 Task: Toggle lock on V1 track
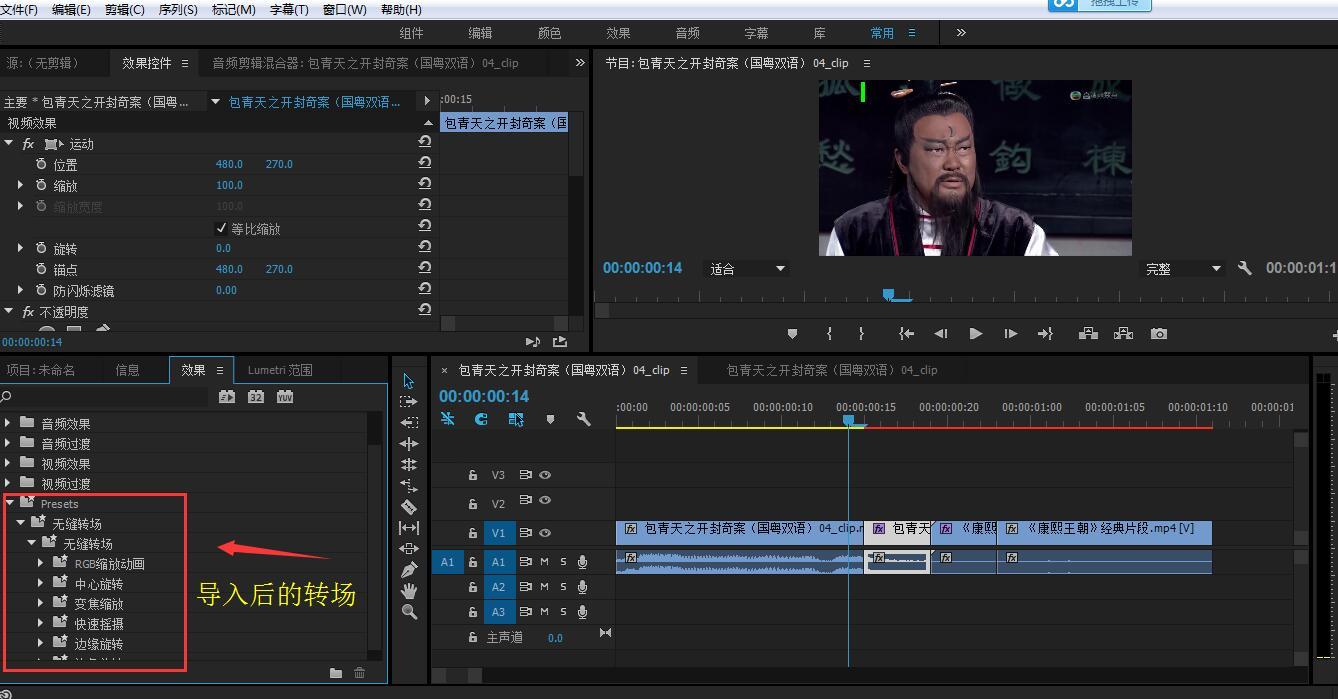click(473, 533)
